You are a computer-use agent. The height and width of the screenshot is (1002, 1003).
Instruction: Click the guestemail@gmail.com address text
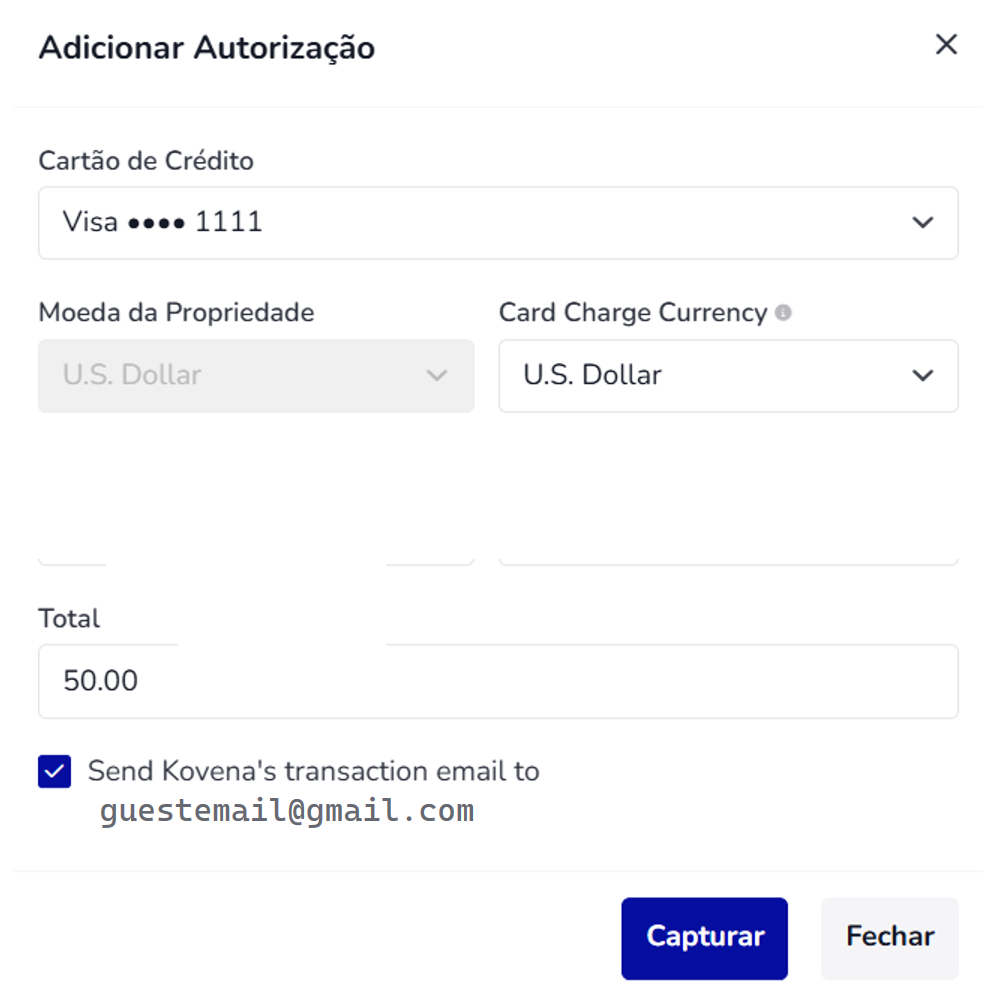[x=287, y=811]
